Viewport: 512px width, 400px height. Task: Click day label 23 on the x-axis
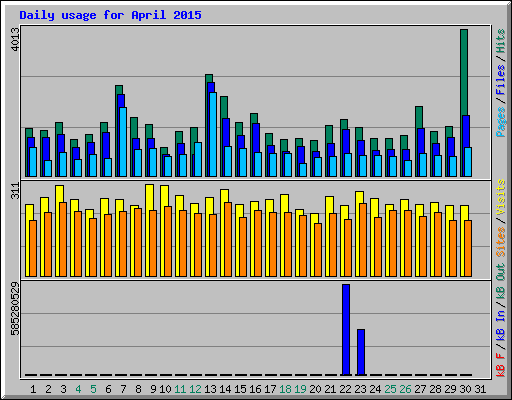tap(360, 389)
